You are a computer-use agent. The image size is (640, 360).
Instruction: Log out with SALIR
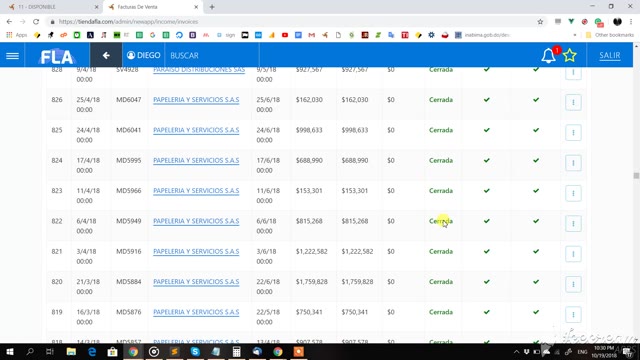(609, 56)
